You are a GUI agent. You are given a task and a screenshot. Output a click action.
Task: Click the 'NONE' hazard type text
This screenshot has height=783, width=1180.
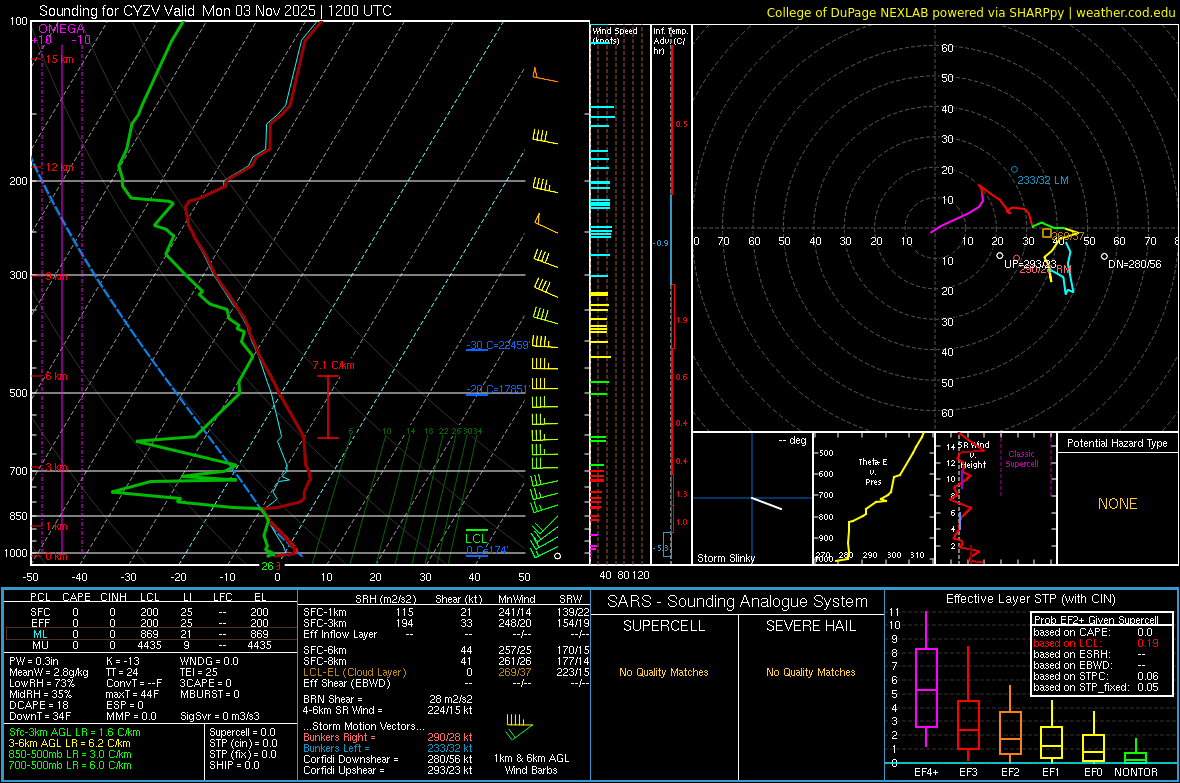[1117, 504]
